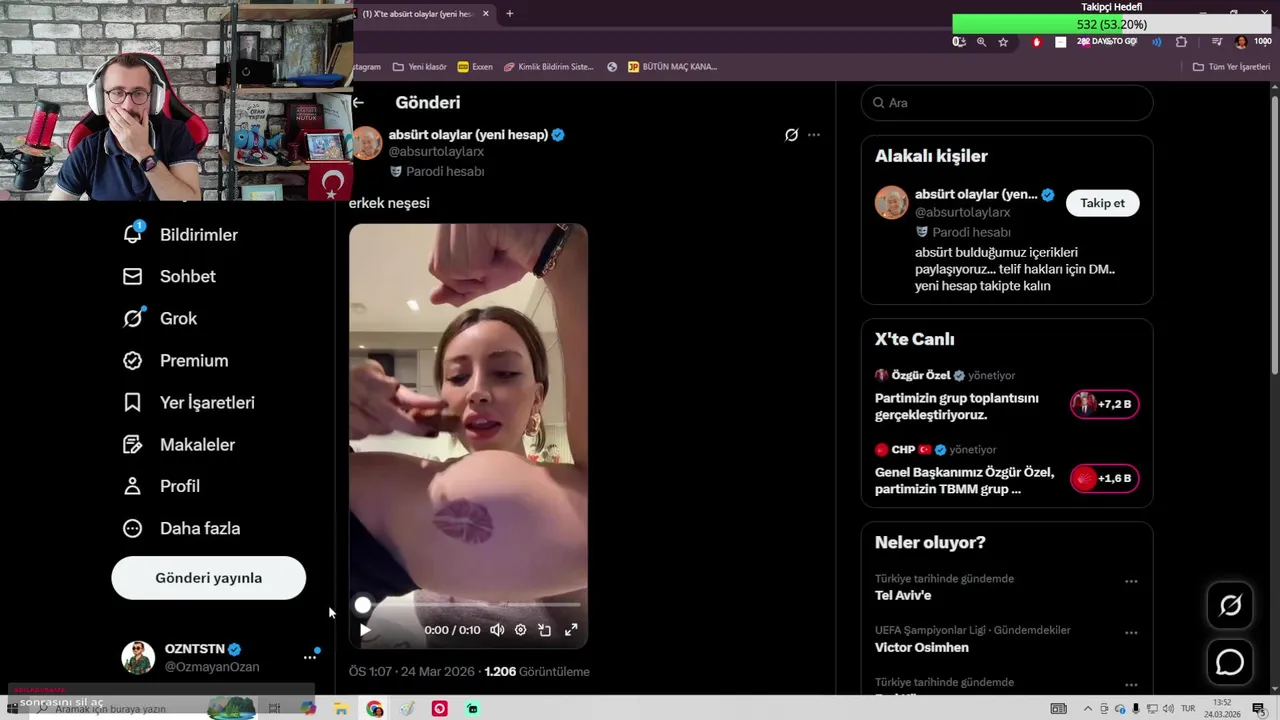Play the video
This screenshot has width=1280, height=720.
coord(365,630)
